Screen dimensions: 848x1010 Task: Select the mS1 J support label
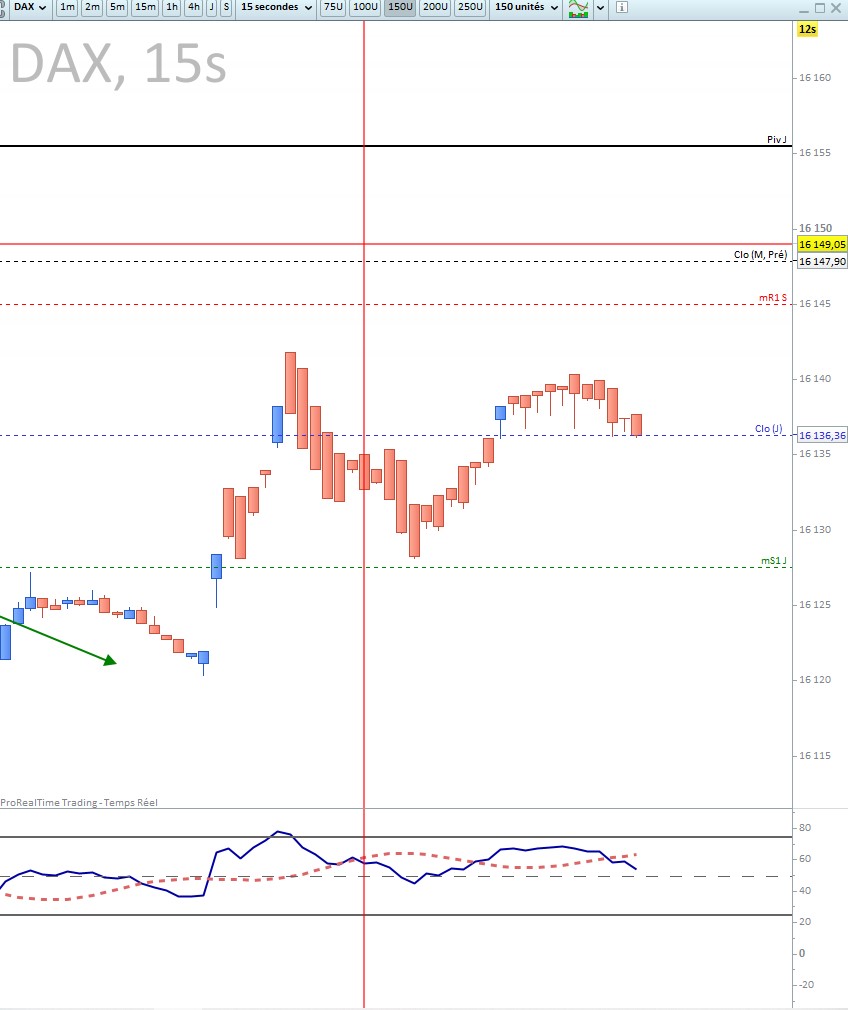774,560
